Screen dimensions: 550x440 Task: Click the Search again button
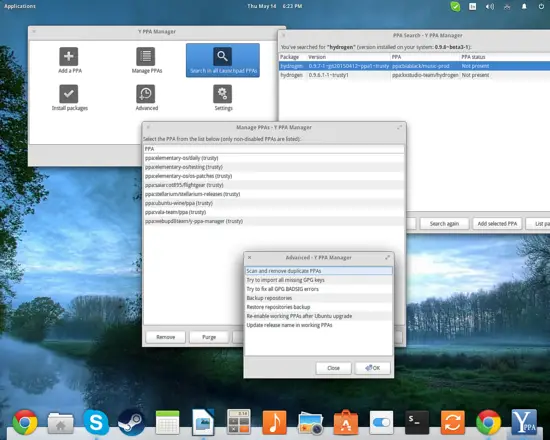[x=444, y=224]
